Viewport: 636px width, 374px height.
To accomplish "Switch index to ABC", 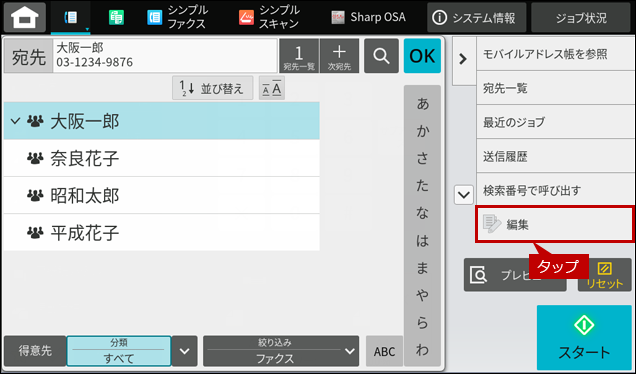I will click(384, 351).
